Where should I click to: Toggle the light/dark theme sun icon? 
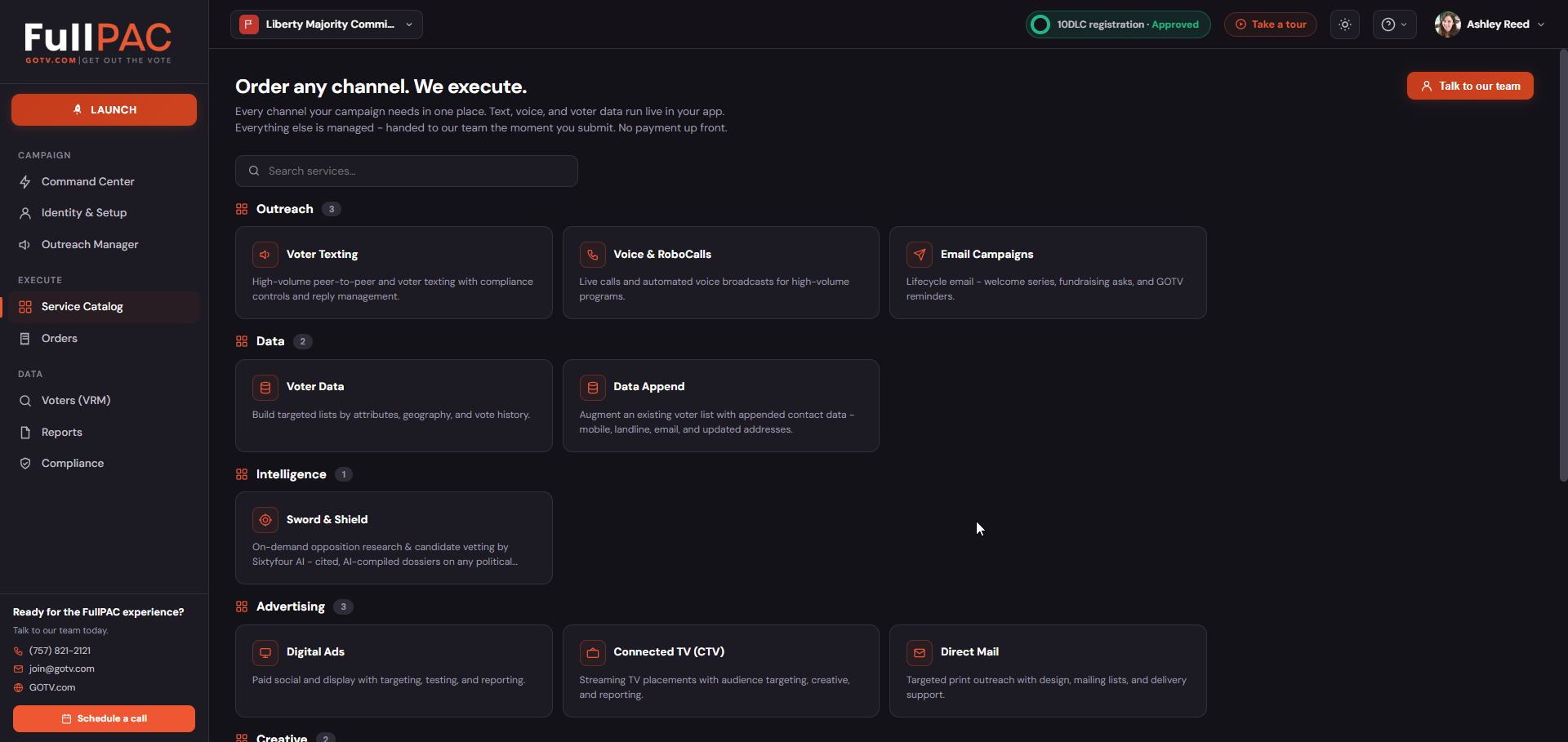tap(1345, 24)
